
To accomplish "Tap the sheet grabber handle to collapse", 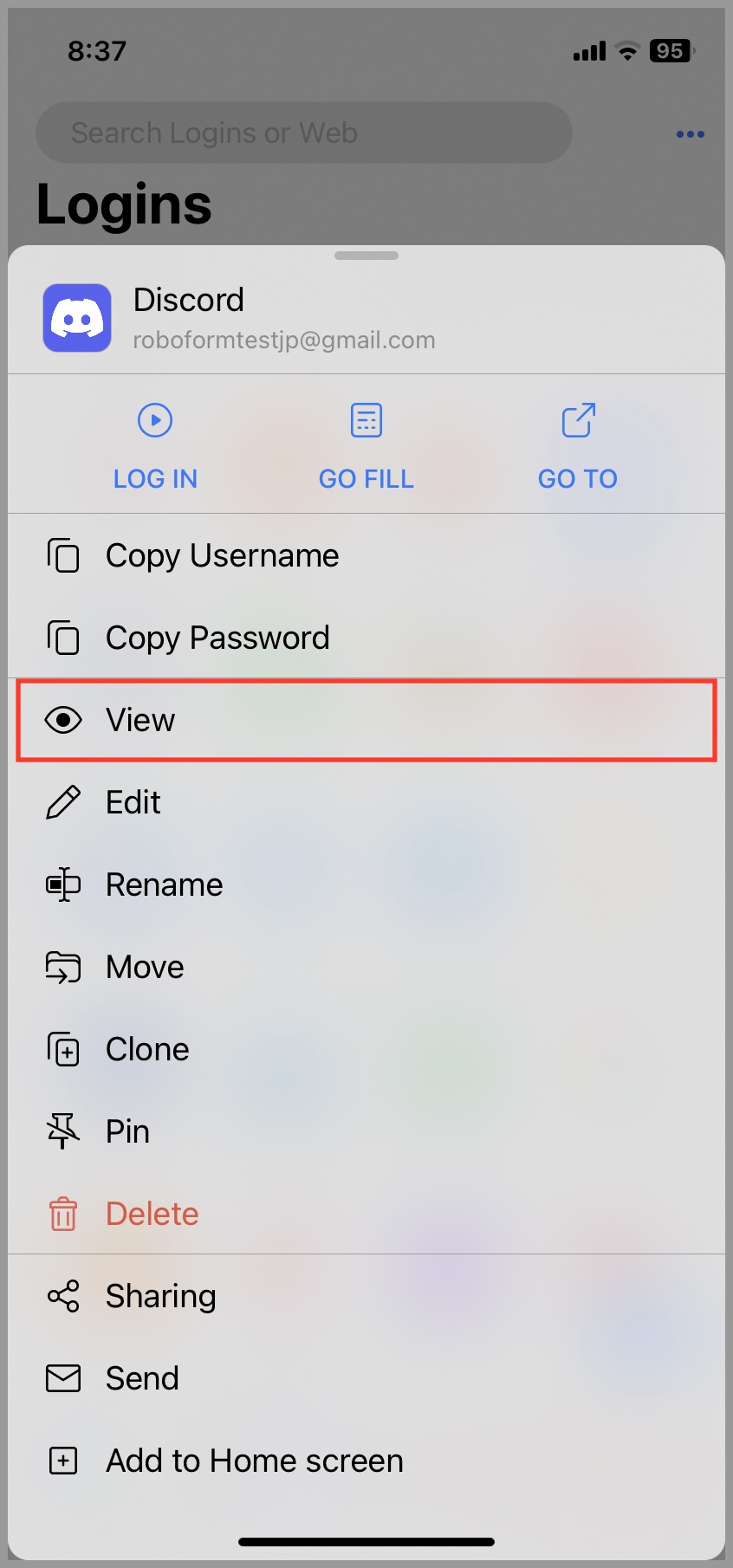I will (366, 256).
